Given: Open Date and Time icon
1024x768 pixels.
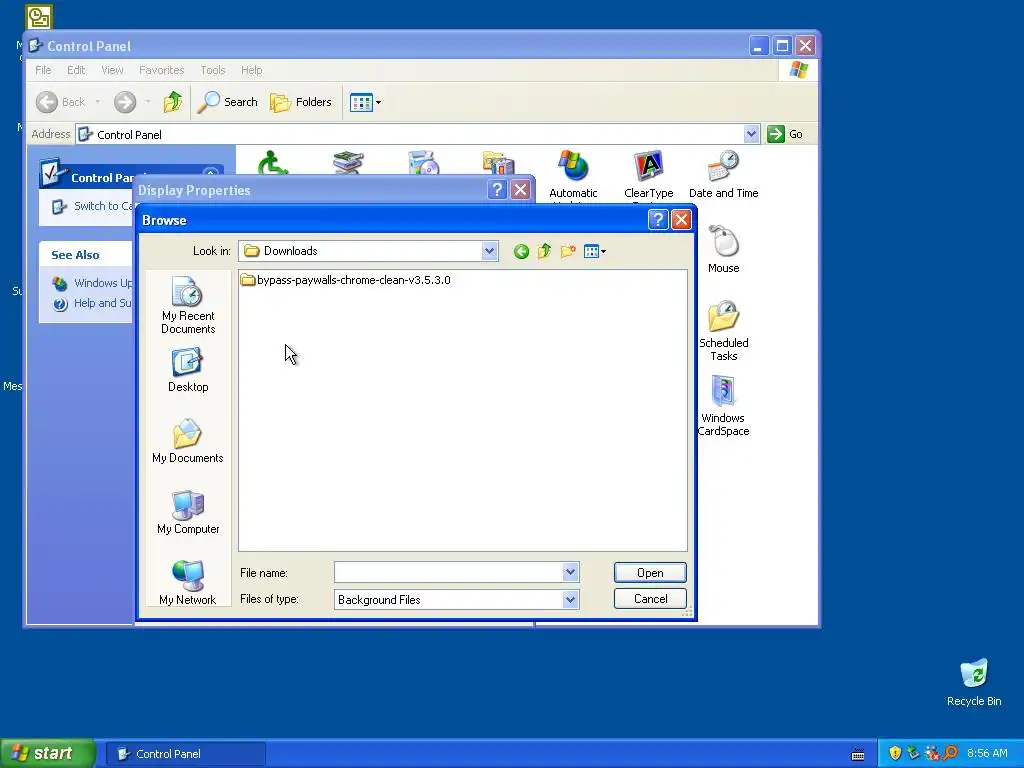Looking at the screenshot, I should [x=724, y=175].
